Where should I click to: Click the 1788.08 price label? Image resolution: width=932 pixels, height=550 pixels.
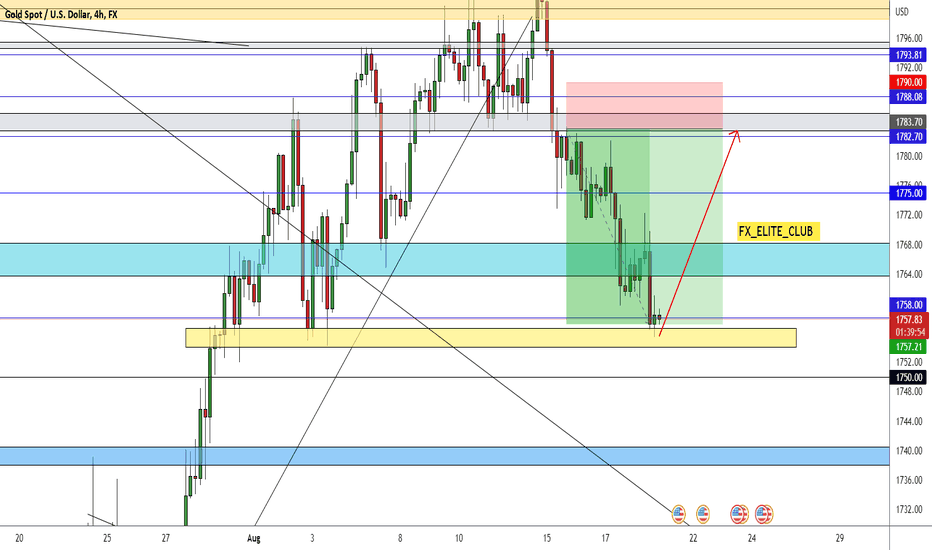[x=909, y=96]
